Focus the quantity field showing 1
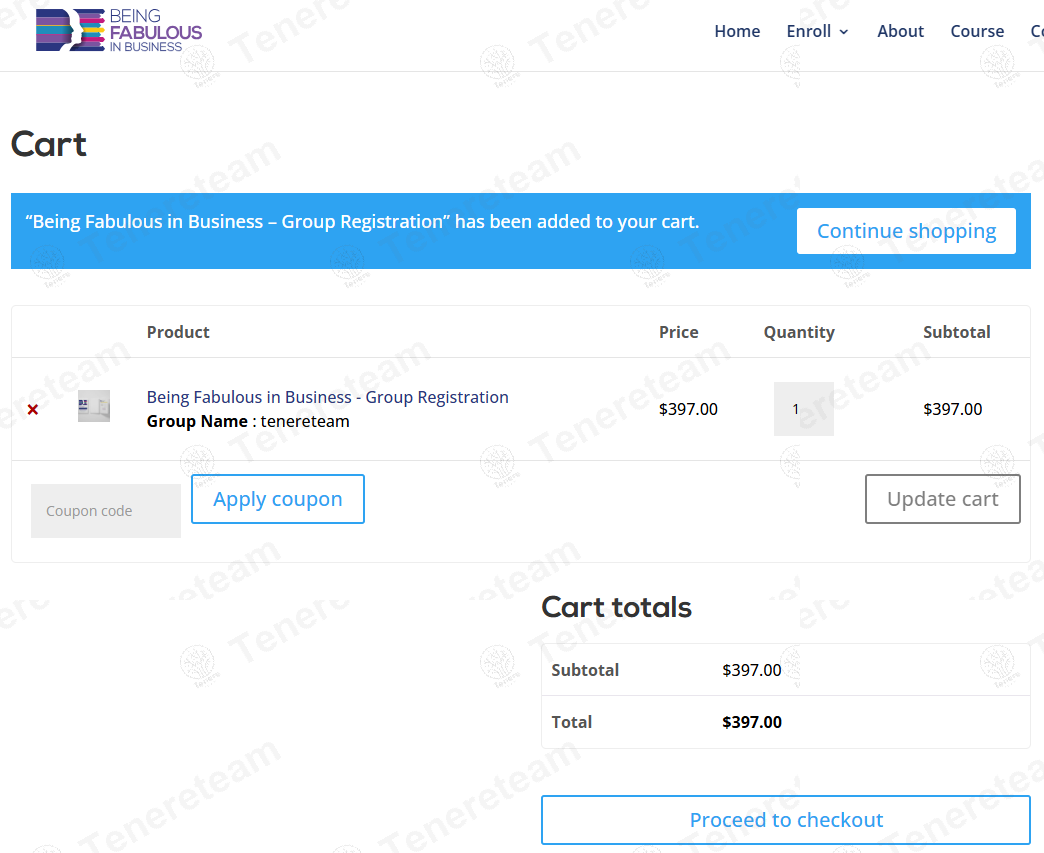The height and width of the screenshot is (853, 1044). click(804, 409)
